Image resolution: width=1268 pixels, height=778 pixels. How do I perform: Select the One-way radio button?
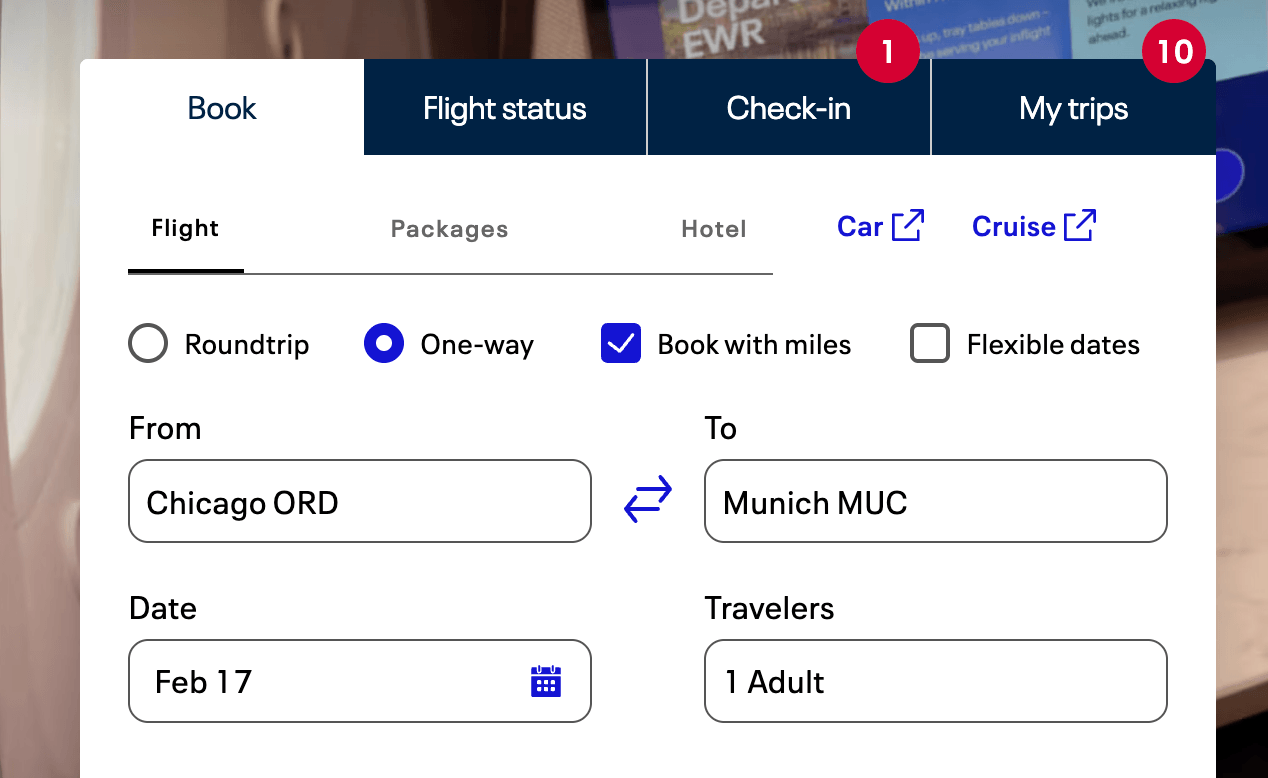pos(384,344)
